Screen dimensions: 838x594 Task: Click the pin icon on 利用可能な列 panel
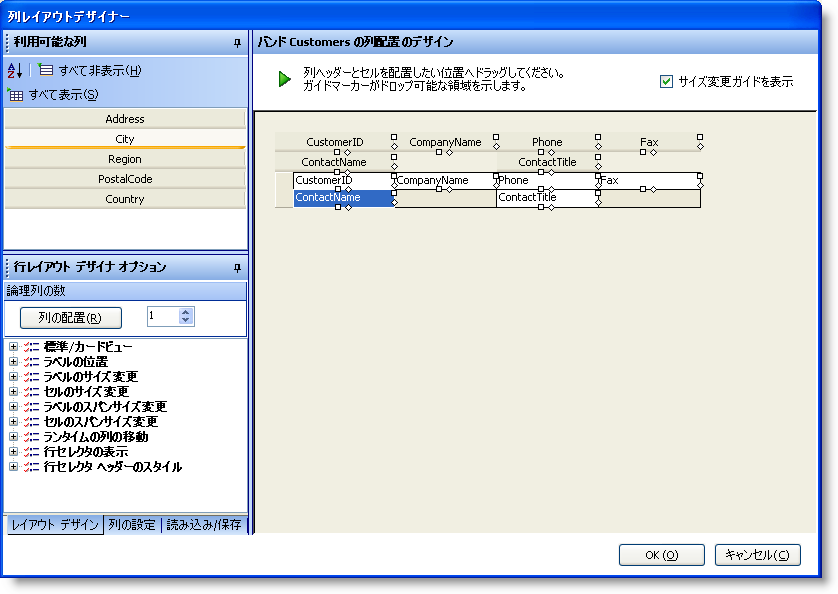coord(238,41)
